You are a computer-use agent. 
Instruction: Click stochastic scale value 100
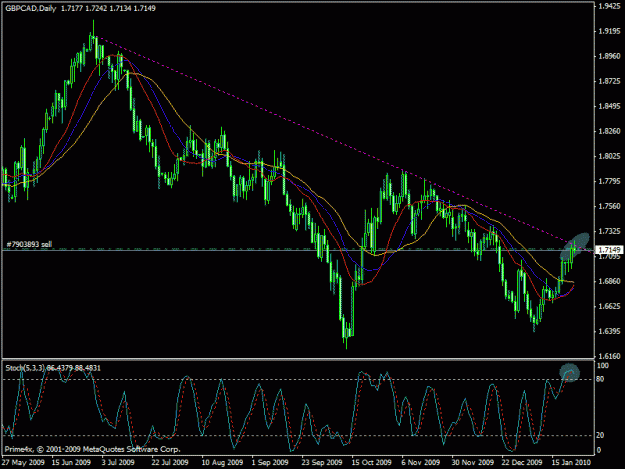pyautogui.click(x=603, y=366)
